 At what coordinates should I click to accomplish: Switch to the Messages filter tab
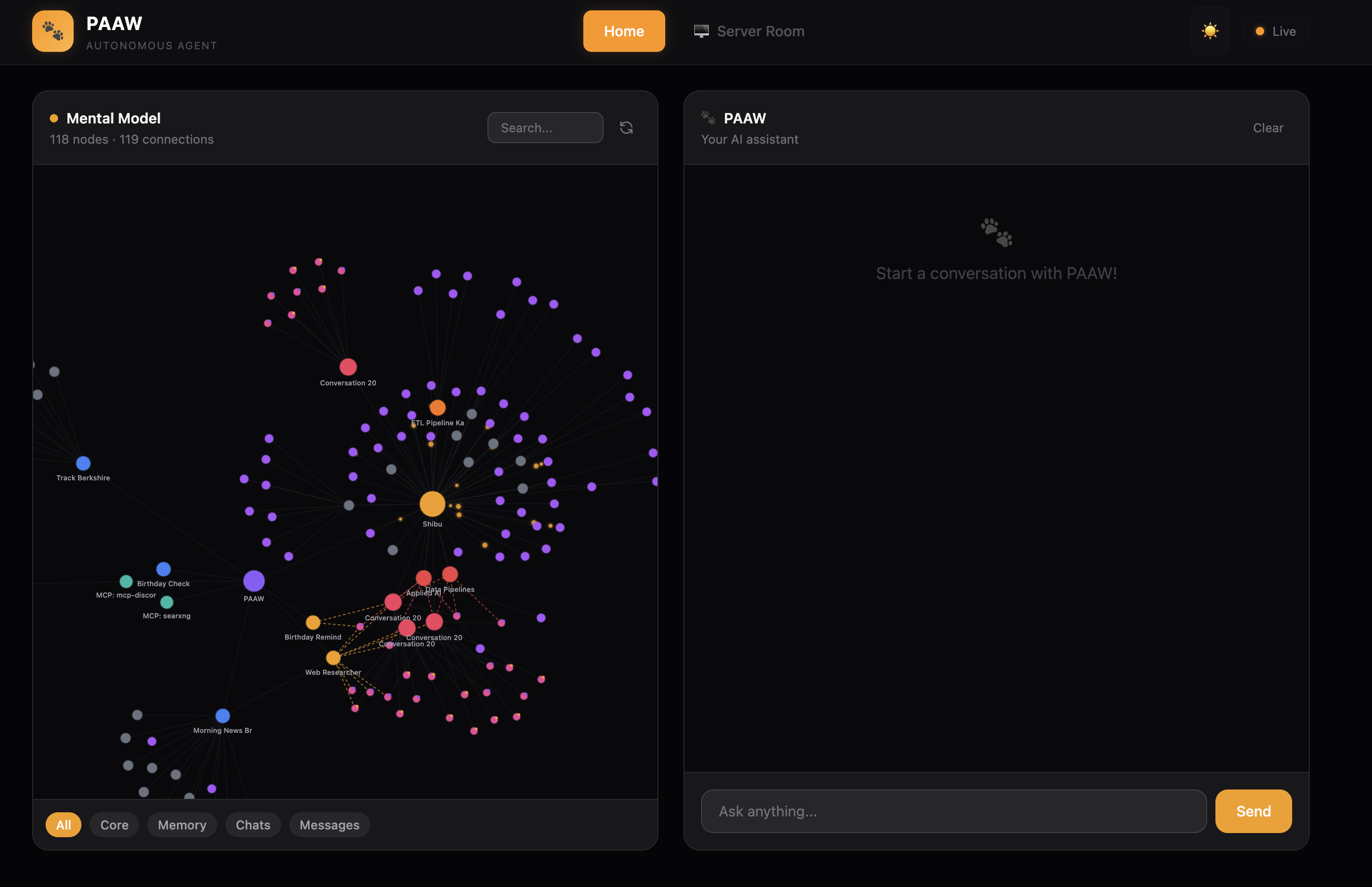point(329,825)
